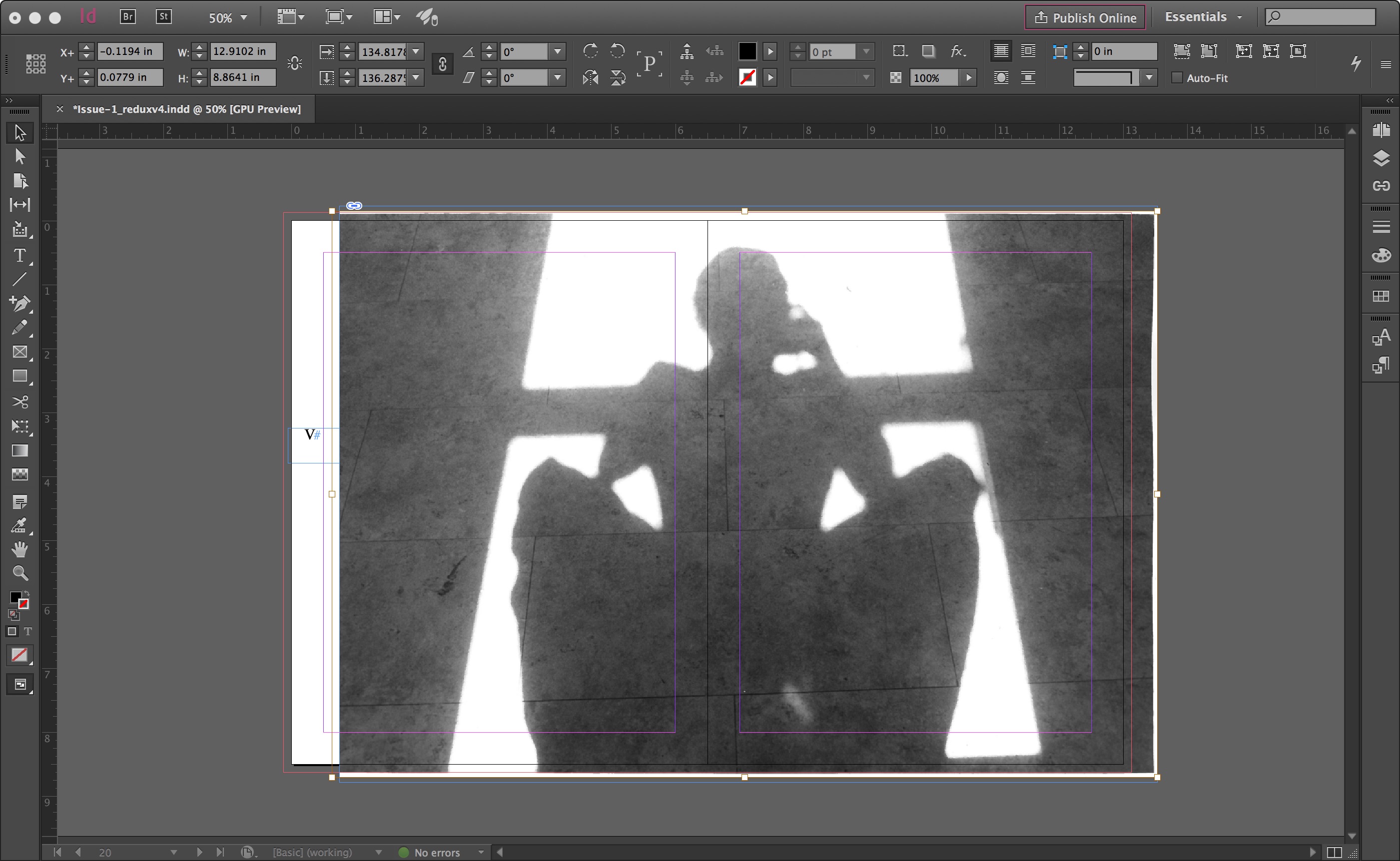This screenshot has width=1400, height=861.
Task: Select the Type tool
Action: [19, 256]
